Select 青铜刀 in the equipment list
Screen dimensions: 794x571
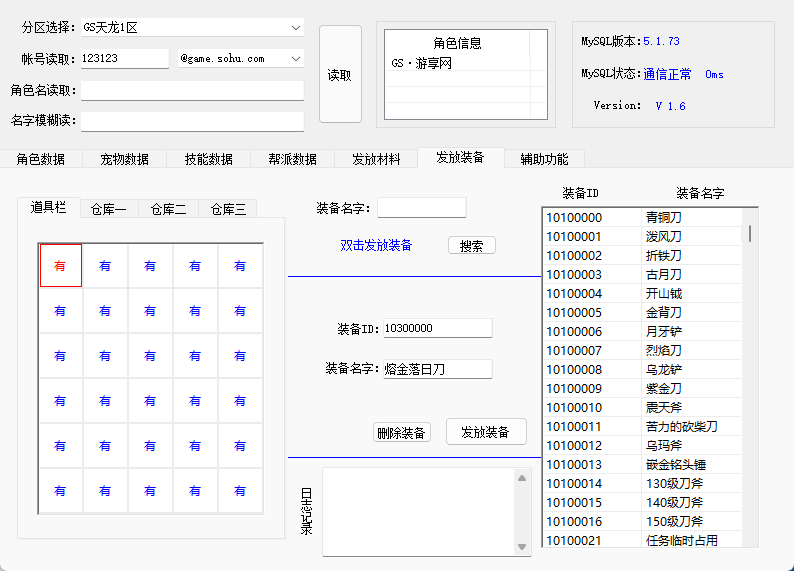664,217
